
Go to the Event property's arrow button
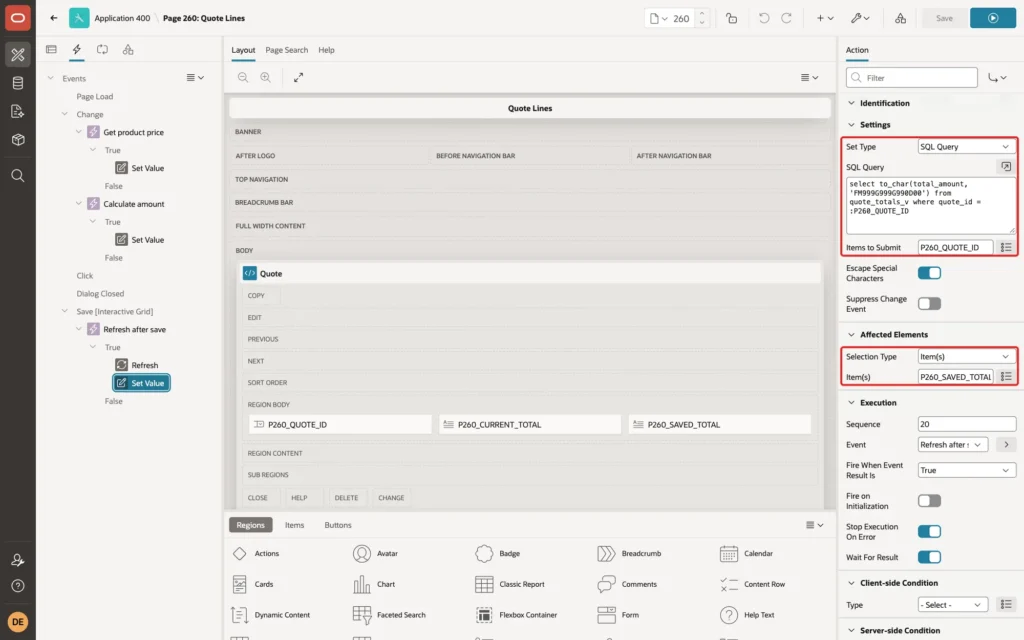click(1006, 445)
